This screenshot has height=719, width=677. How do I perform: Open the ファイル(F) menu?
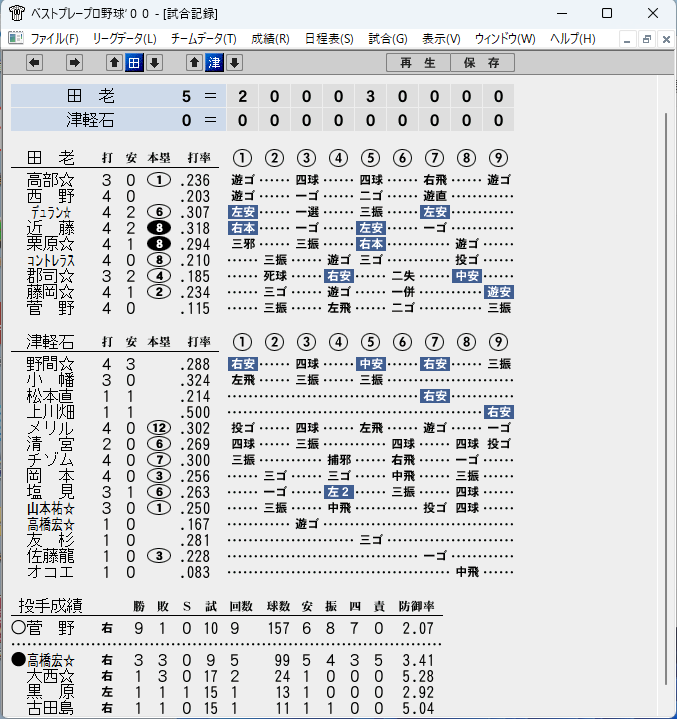pyautogui.click(x=54, y=39)
